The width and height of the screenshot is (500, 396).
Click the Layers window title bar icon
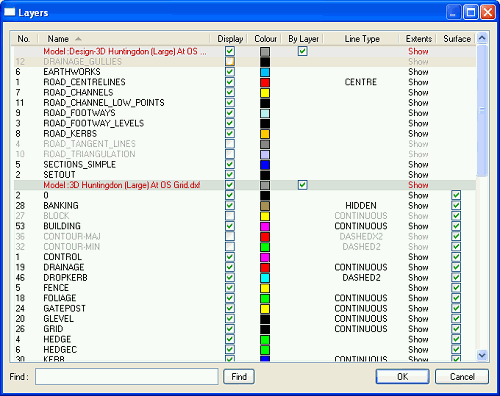pyautogui.click(x=9, y=12)
